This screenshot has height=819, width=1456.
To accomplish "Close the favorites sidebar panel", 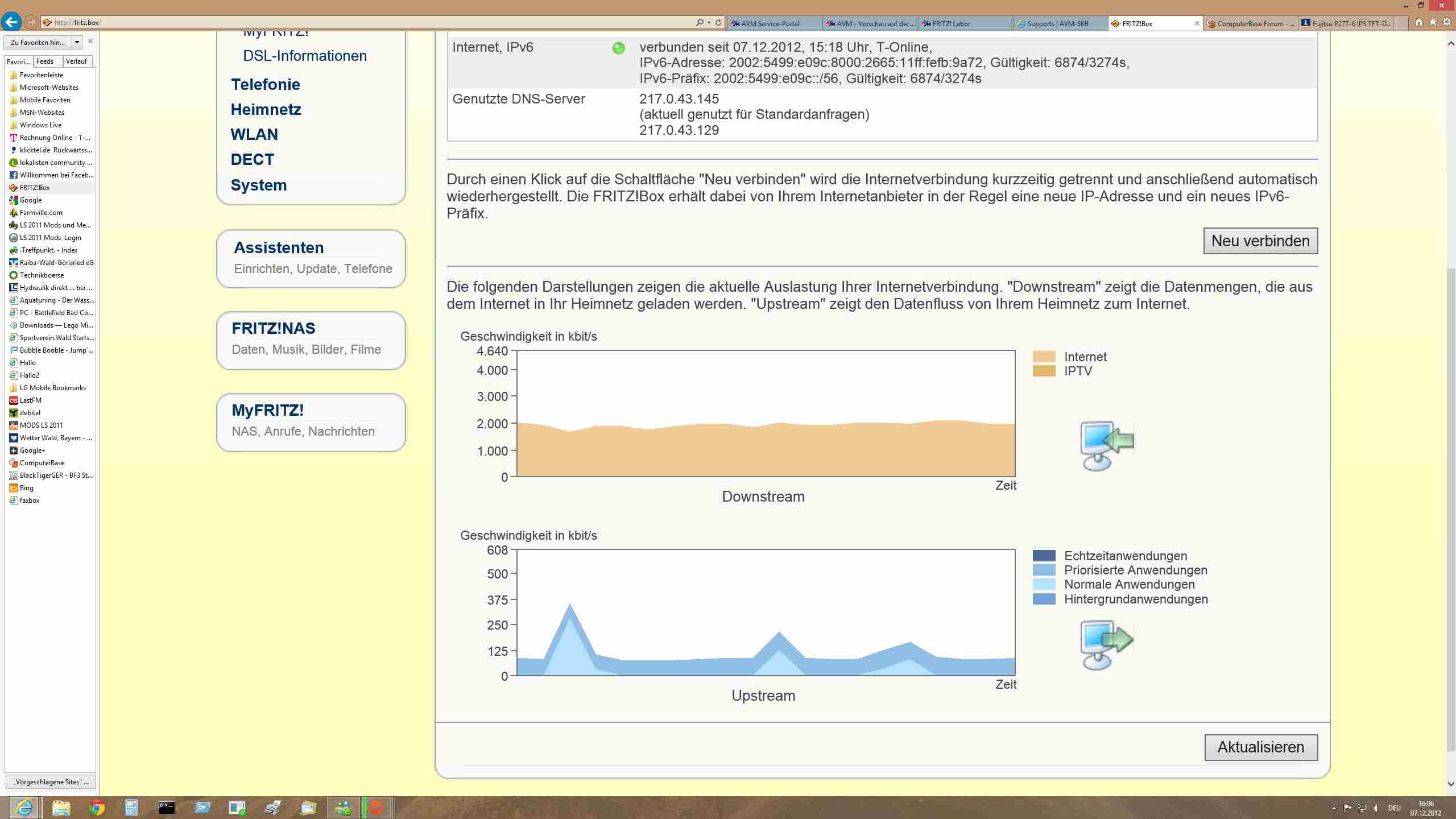I will [90, 42].
